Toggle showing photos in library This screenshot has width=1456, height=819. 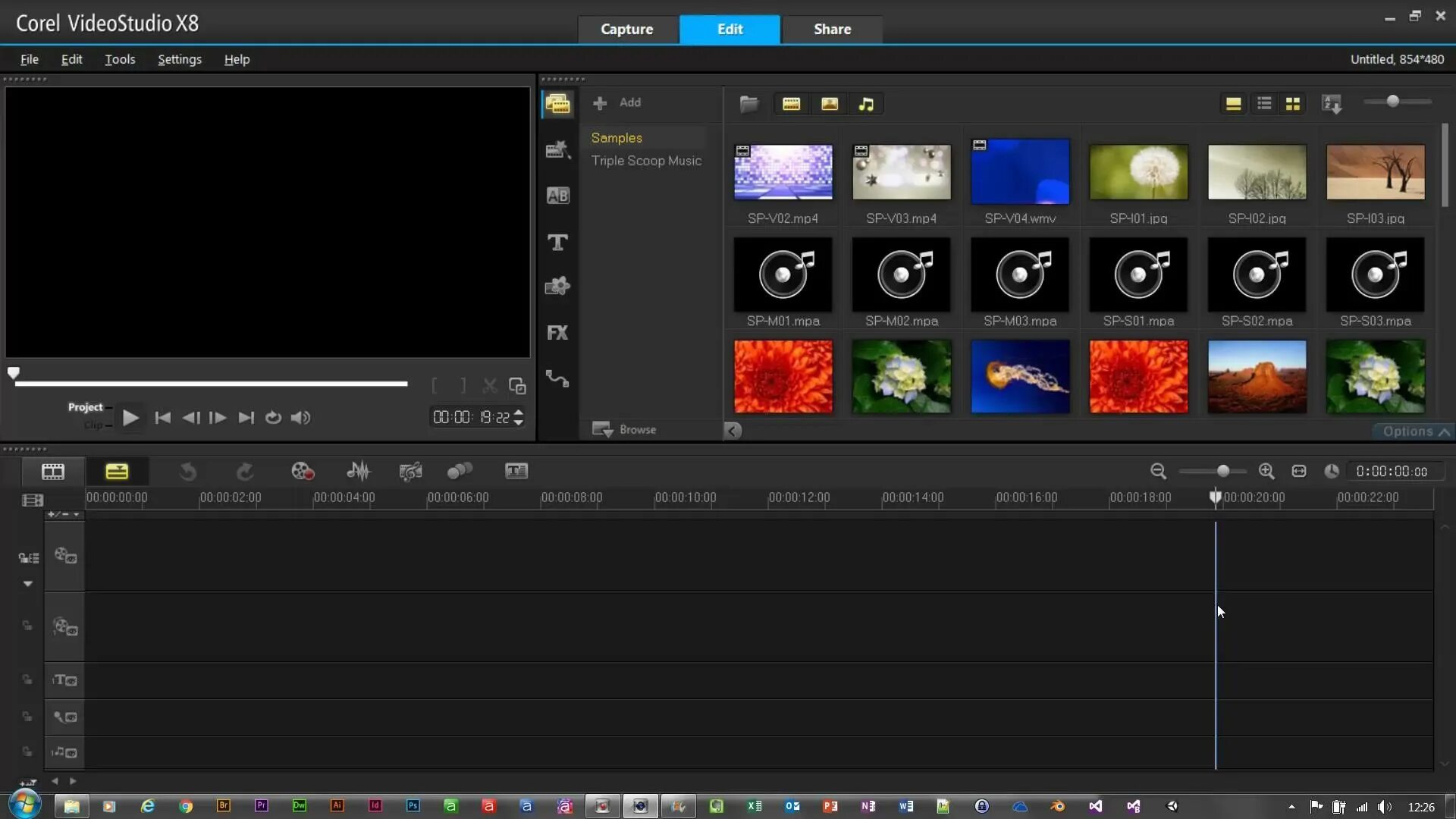[x=829, y=104]
